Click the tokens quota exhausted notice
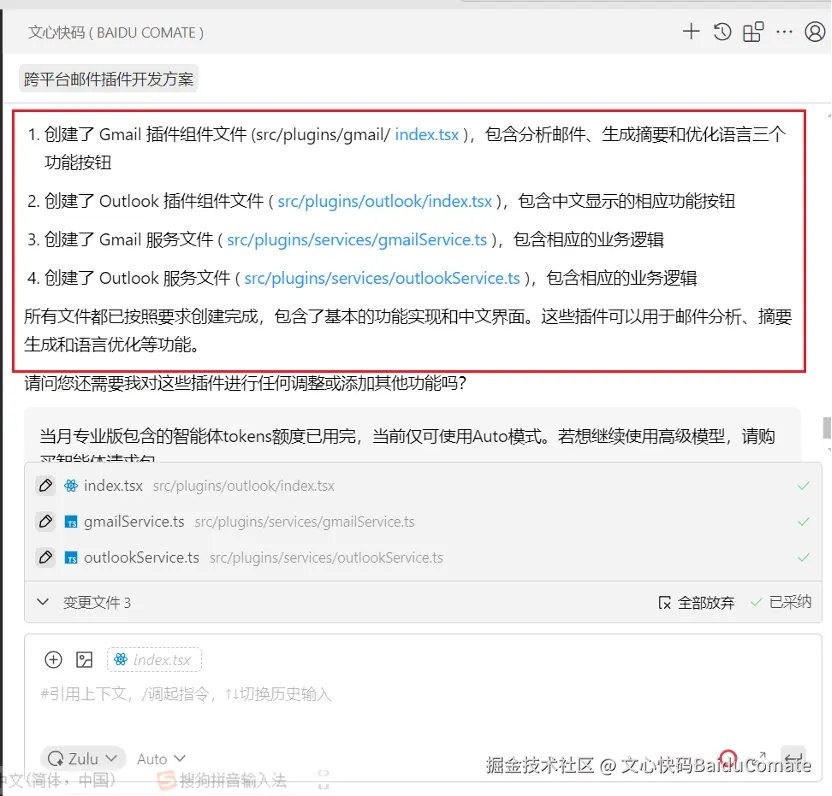The width and height of the screenshot is (832, 796). point(412,436)
